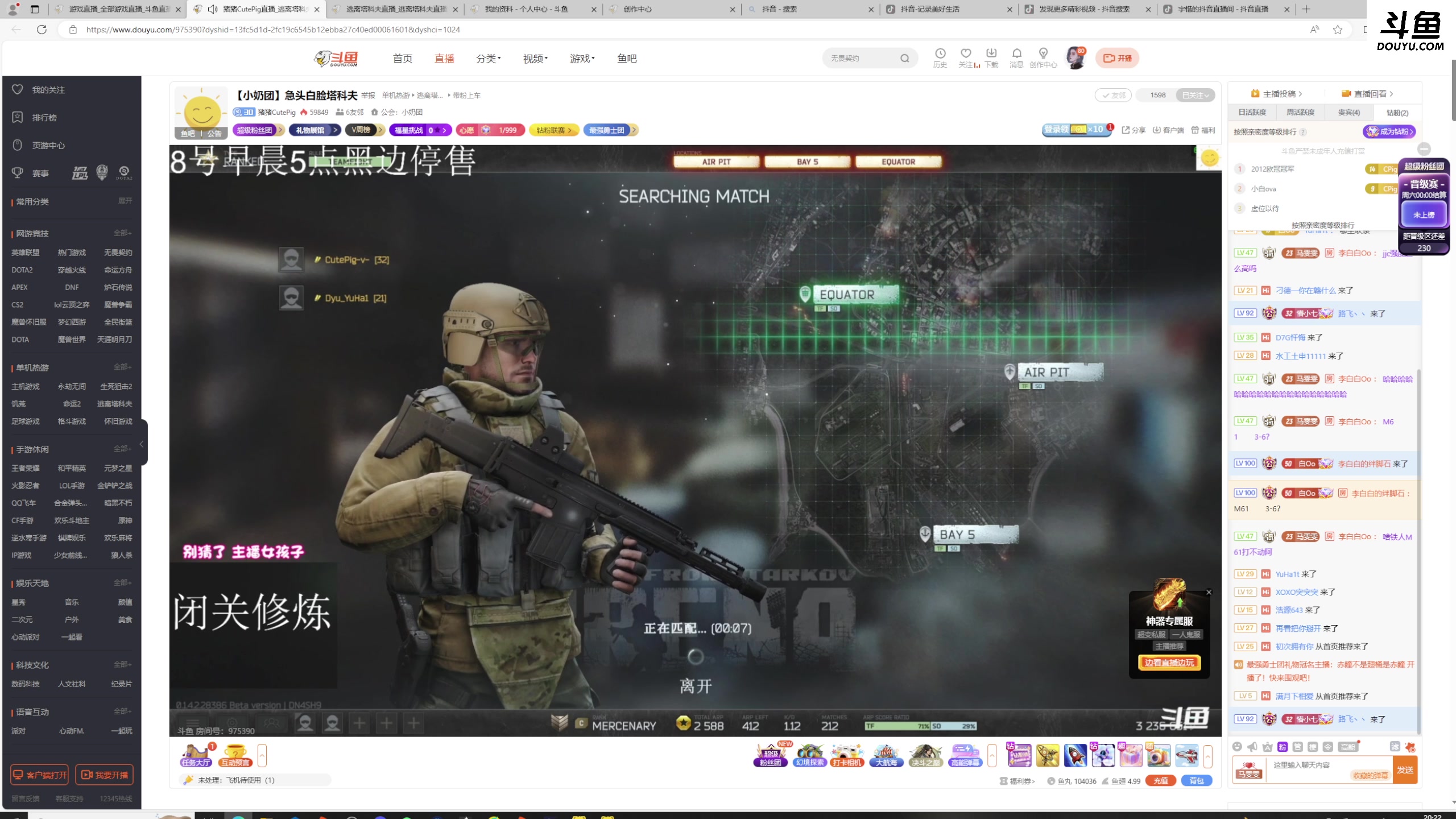Switch to the 周活跃度 tab
Screen dimensions: 1456x819
[1301, 112]
